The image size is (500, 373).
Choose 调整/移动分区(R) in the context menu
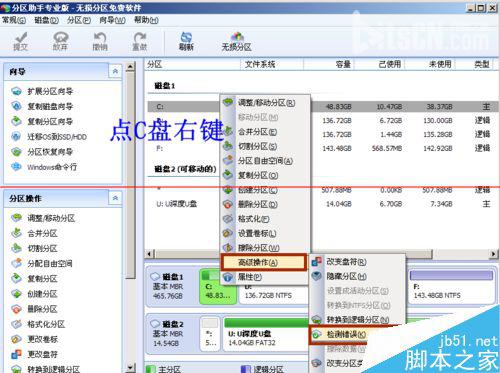coord(266,103)
